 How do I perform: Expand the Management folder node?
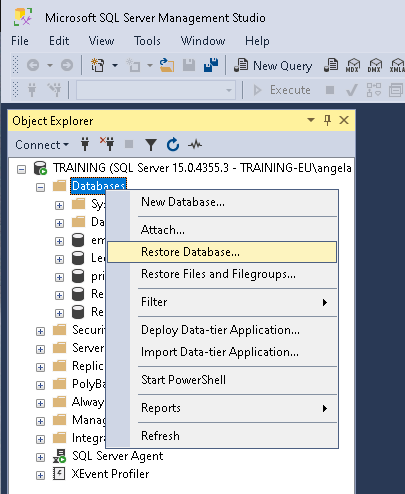[40, 421]
